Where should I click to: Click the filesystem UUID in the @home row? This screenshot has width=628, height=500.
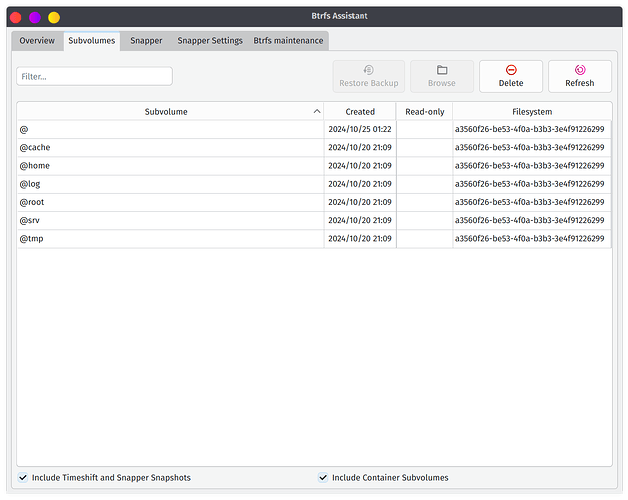tap(529, 166)
